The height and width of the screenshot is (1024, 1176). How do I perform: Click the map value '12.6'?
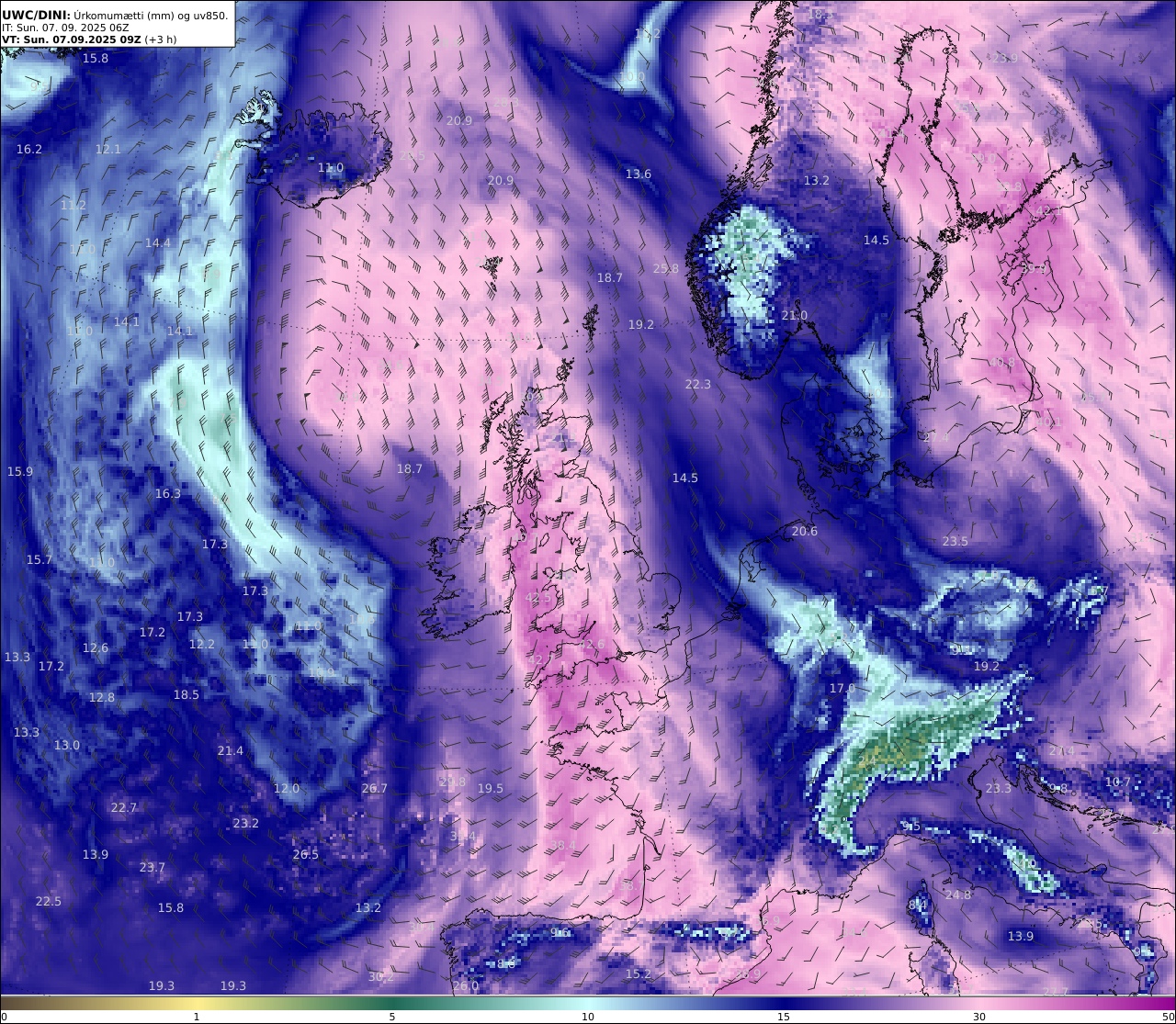tap(96, 647)
